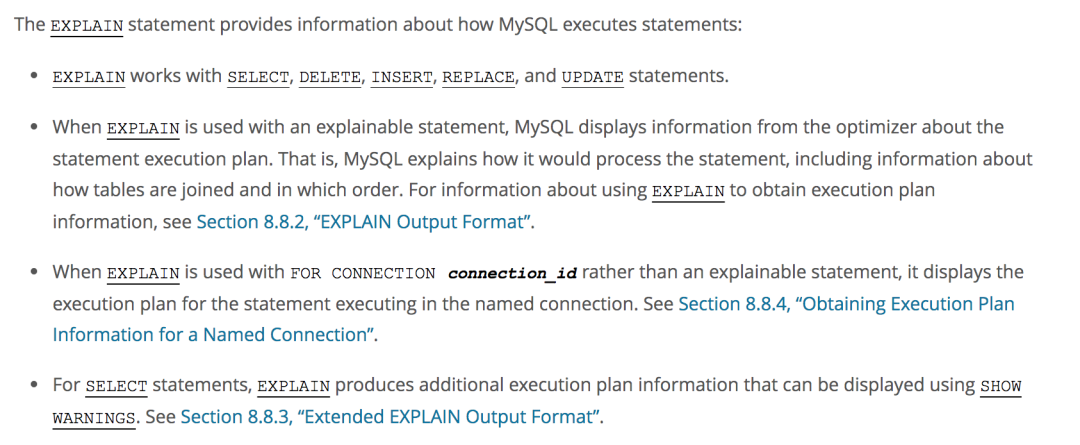Click the italic connection_id placeholder text
This screenshot has height=445, width=1080.
pyautogui.click(x=512, y=273)
